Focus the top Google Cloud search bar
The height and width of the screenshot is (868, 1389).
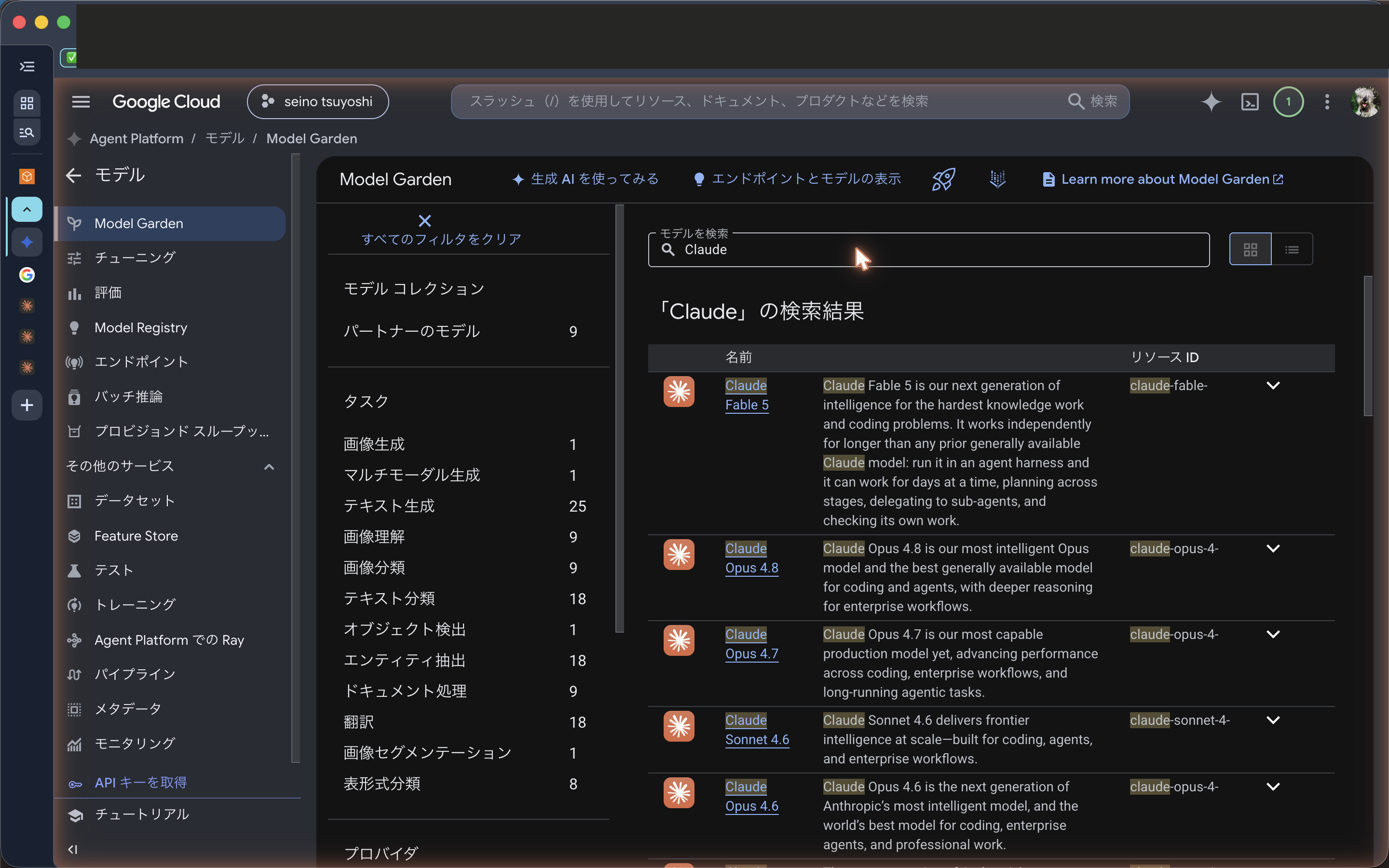pos(790,102)
